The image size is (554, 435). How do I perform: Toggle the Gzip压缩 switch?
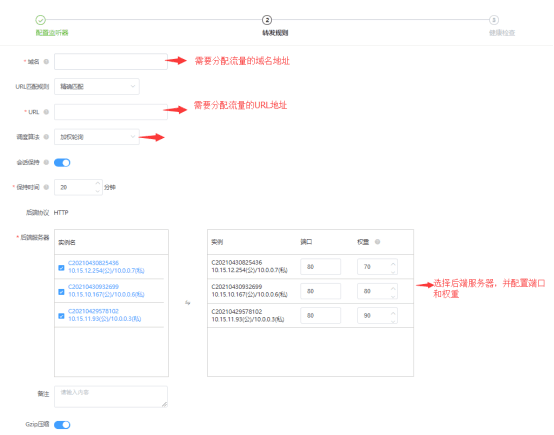point(62,425)
